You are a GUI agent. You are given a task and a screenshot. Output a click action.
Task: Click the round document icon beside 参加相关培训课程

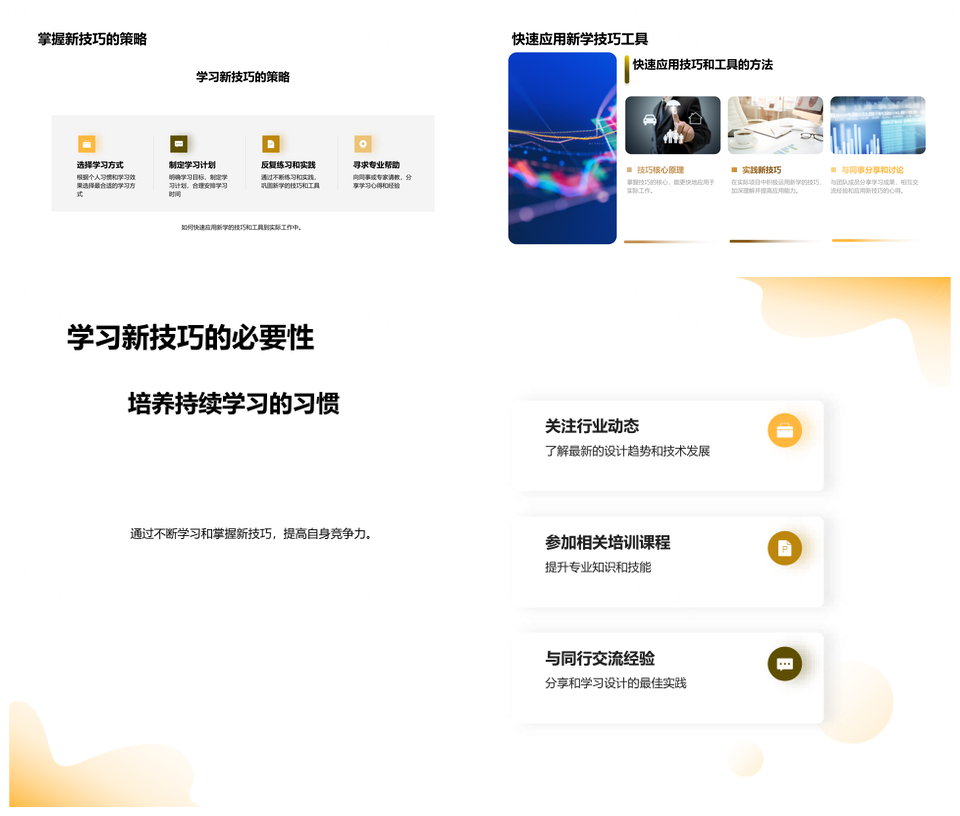tap(785, 548)
